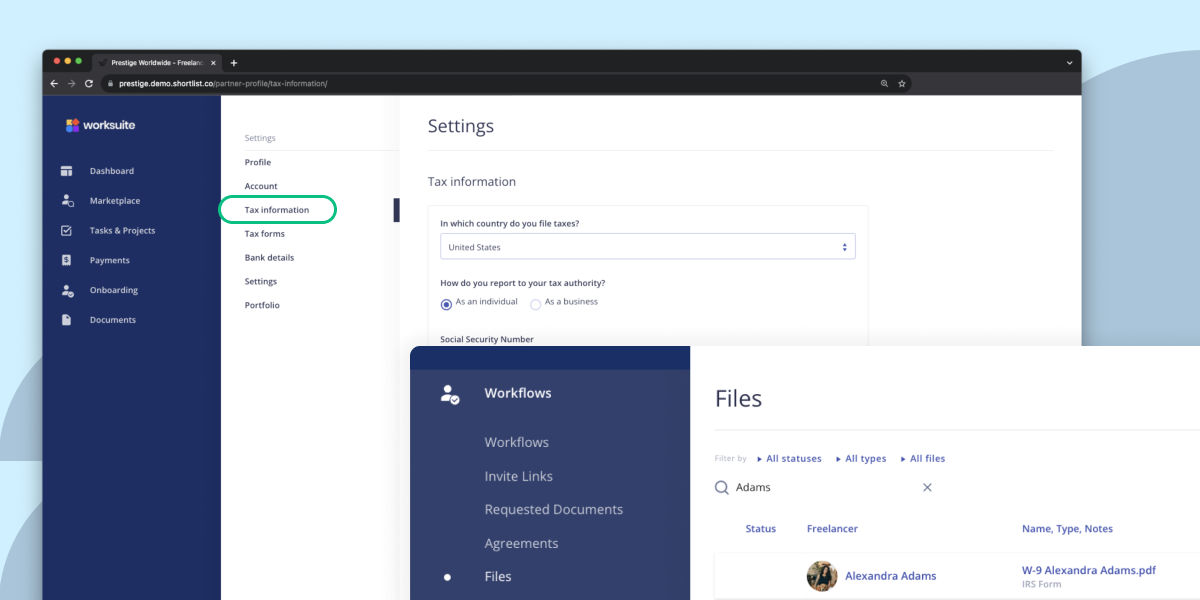
Task: Select the 'As an individual' radio button
Action: point(447,304)
